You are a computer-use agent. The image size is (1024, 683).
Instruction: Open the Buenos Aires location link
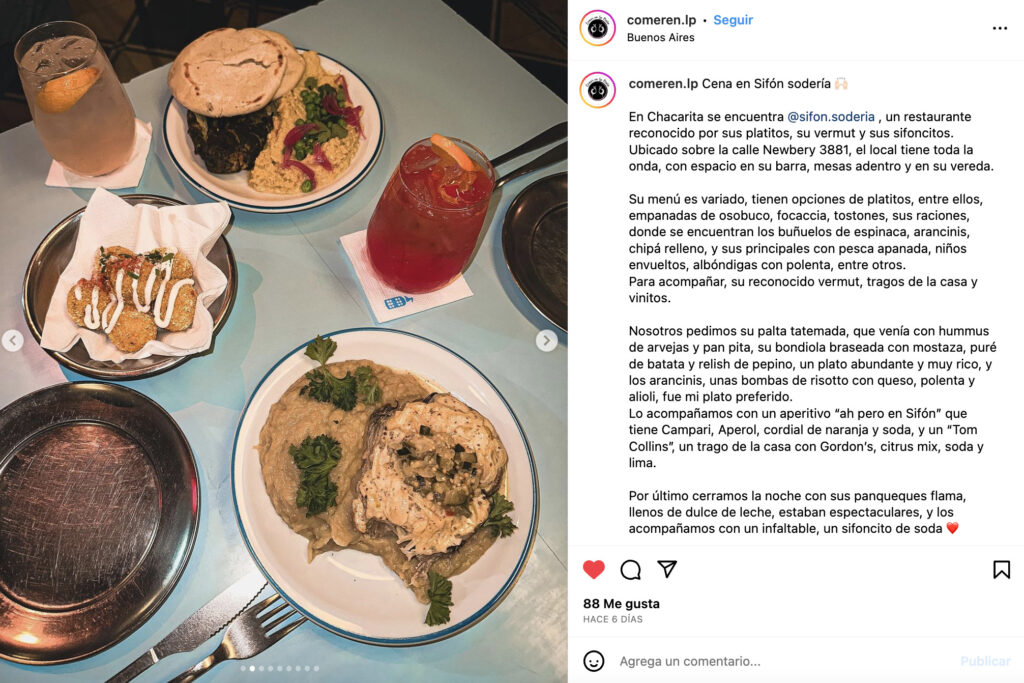point(660,38)
